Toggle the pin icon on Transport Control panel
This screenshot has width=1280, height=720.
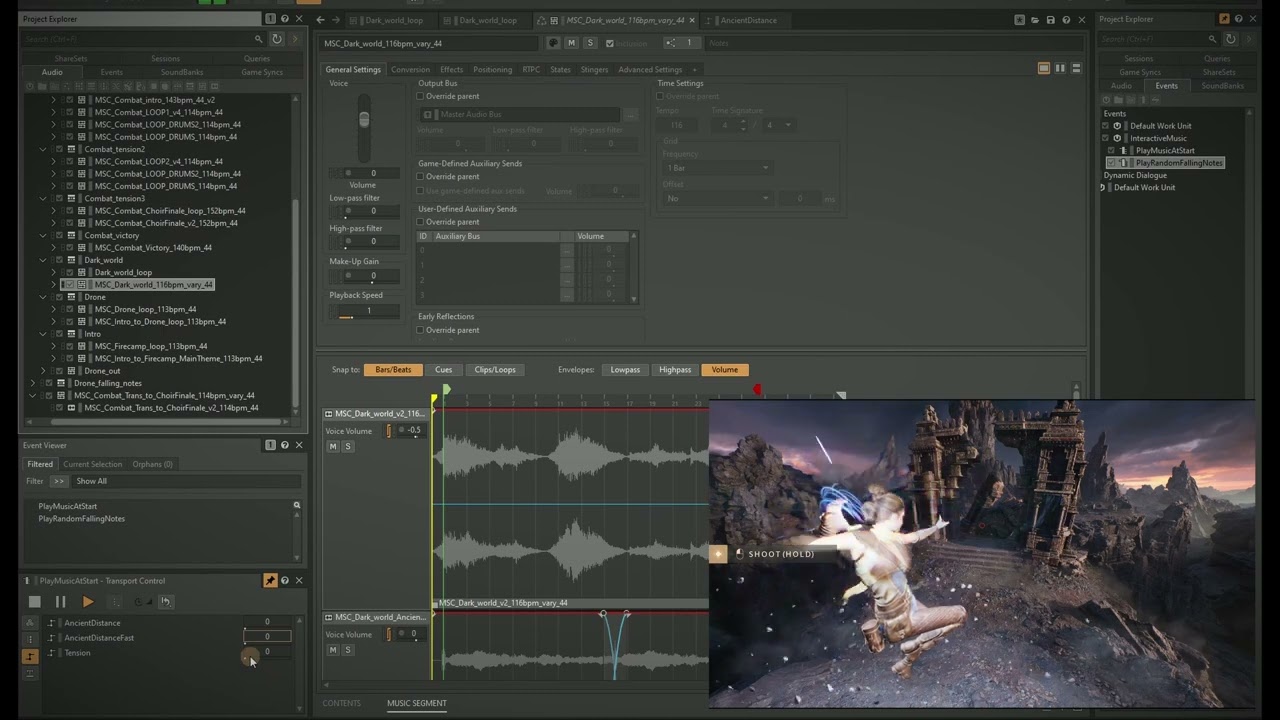click(270, 580)
